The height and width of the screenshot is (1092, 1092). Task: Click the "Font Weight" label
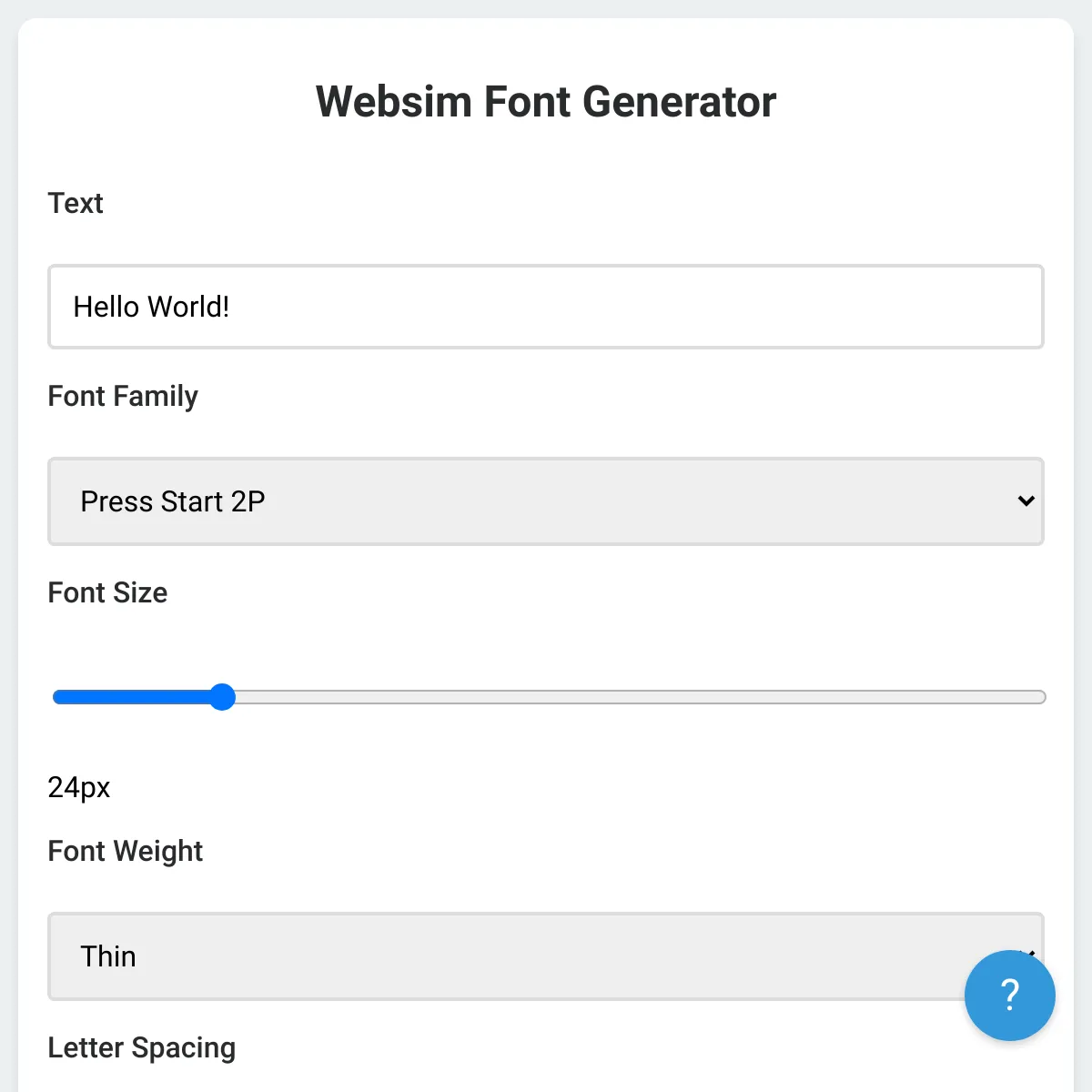[126, 851]
